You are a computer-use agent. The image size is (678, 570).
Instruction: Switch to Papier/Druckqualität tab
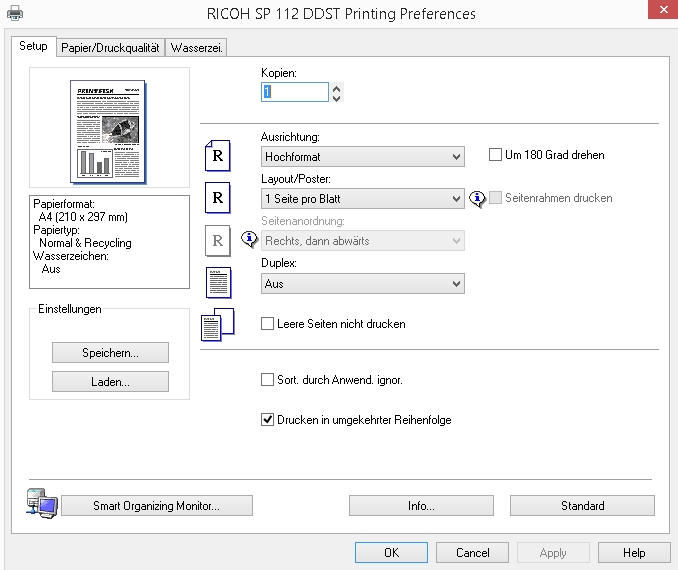(110, 48)
